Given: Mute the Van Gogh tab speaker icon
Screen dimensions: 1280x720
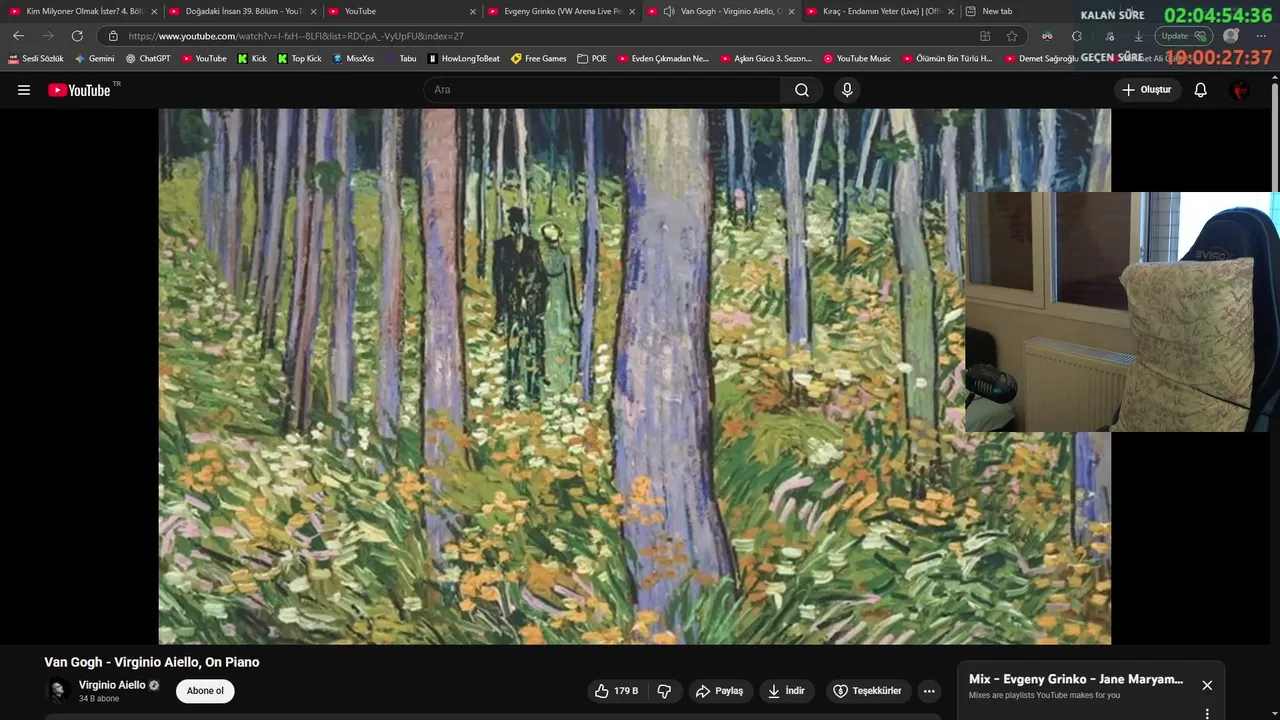Looking at the screenshot, I should pyautogui.click(x=668, y=11).
